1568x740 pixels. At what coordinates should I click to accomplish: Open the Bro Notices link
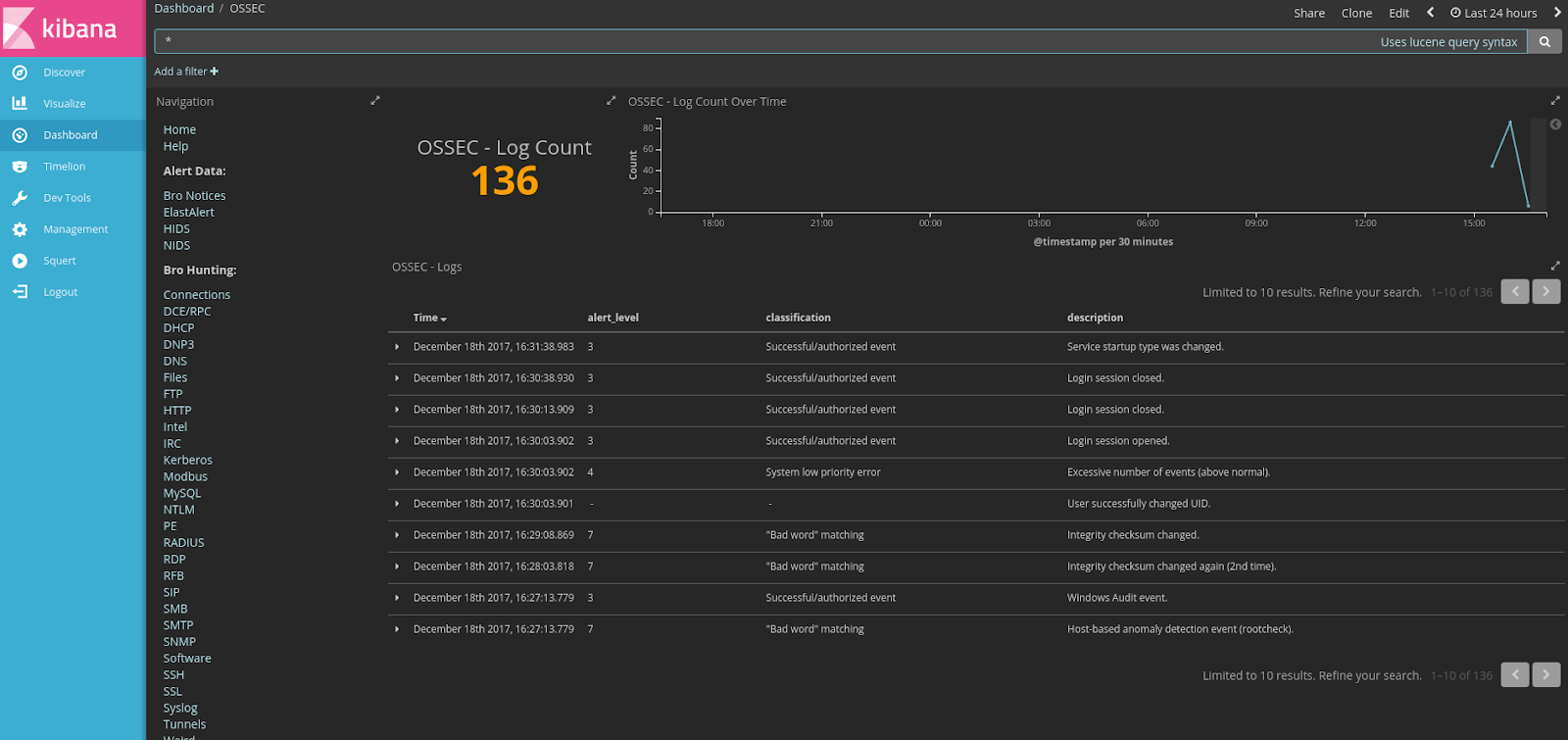194,196
